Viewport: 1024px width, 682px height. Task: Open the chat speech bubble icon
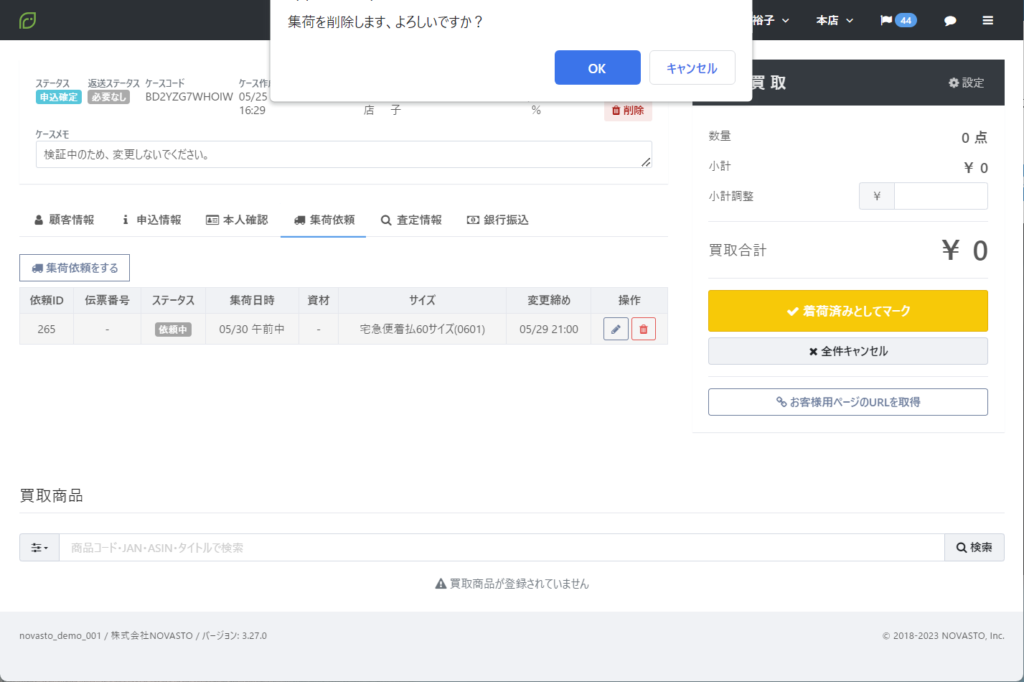click(950, 20)
